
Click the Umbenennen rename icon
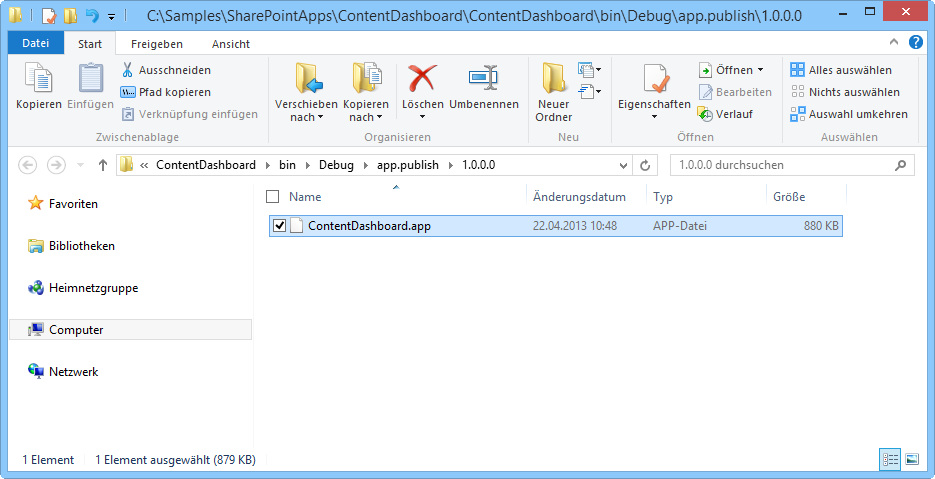click(483, 78)
